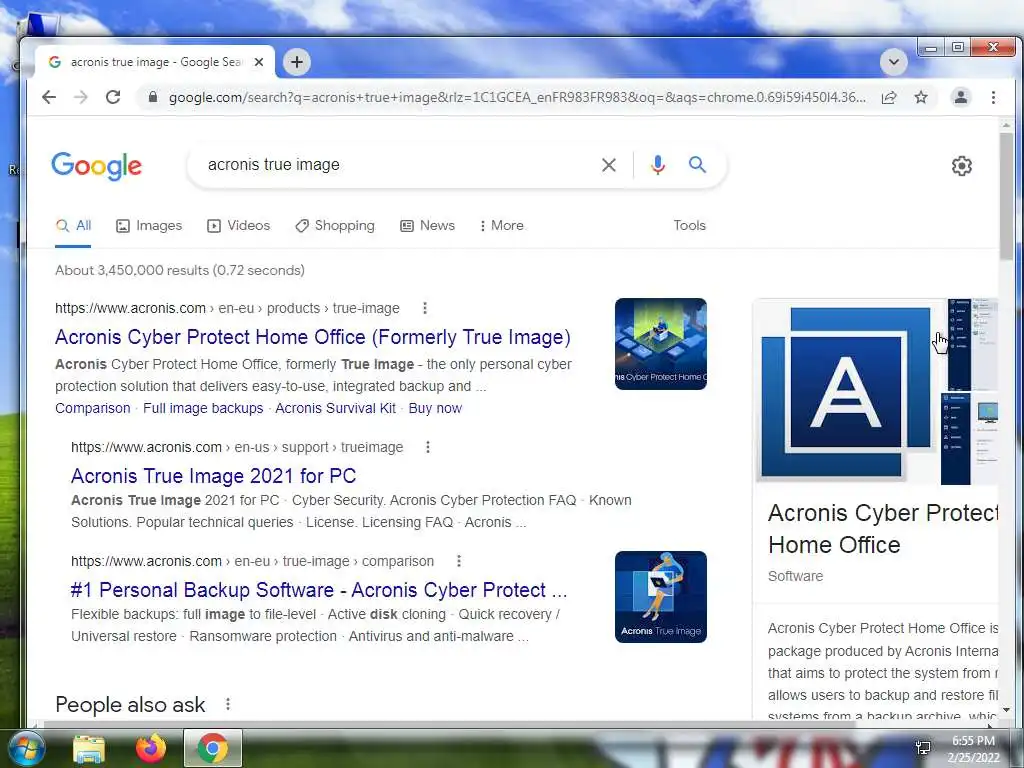Share this page using the address bar share icon
1024x768 pixels.
[889, 97]
